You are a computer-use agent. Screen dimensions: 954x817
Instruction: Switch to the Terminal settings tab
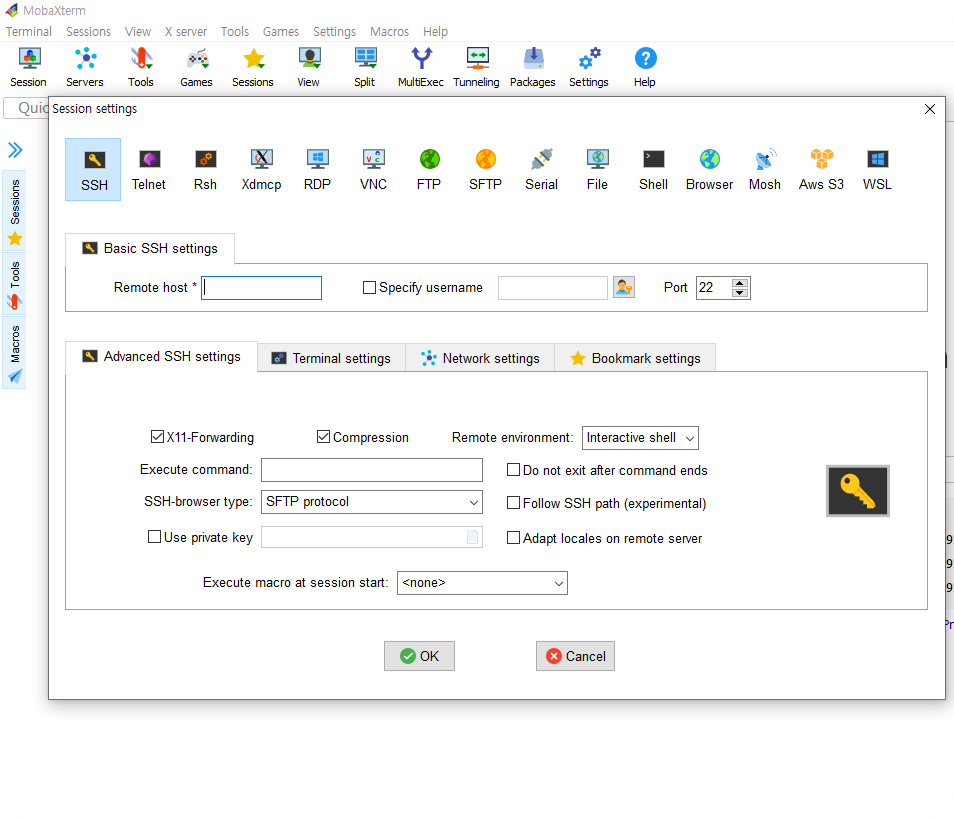click(x=331, y=358)
